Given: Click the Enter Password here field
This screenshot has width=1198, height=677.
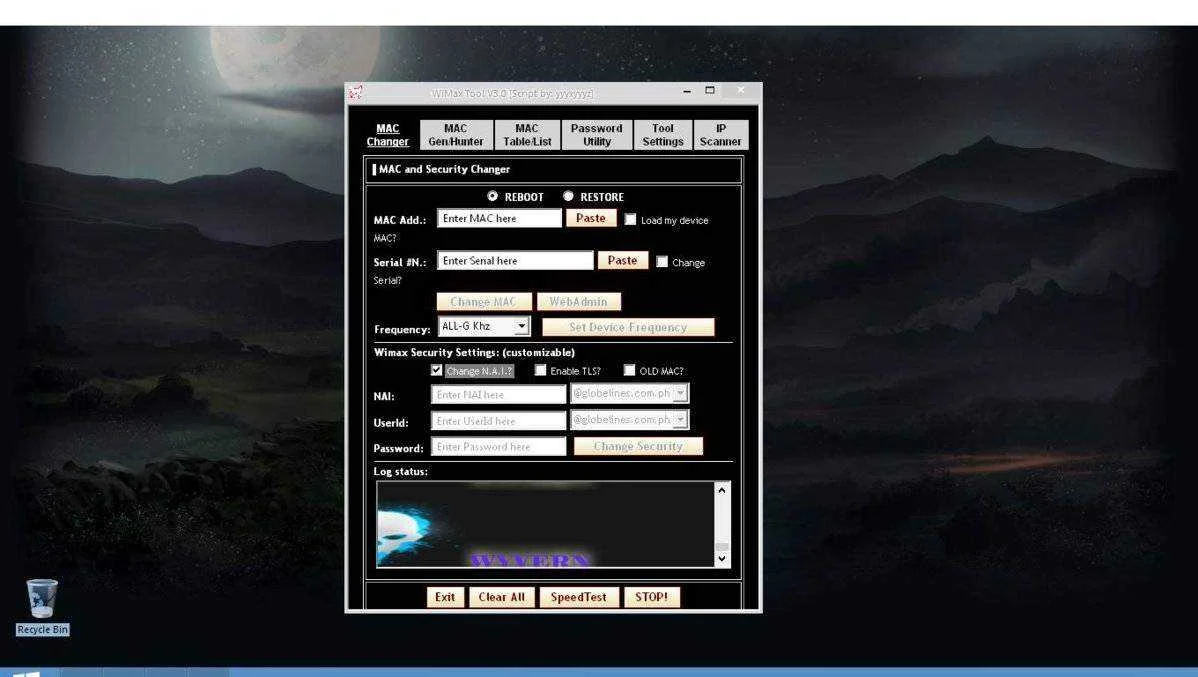Looking at the screenshot, I should 498,446.
